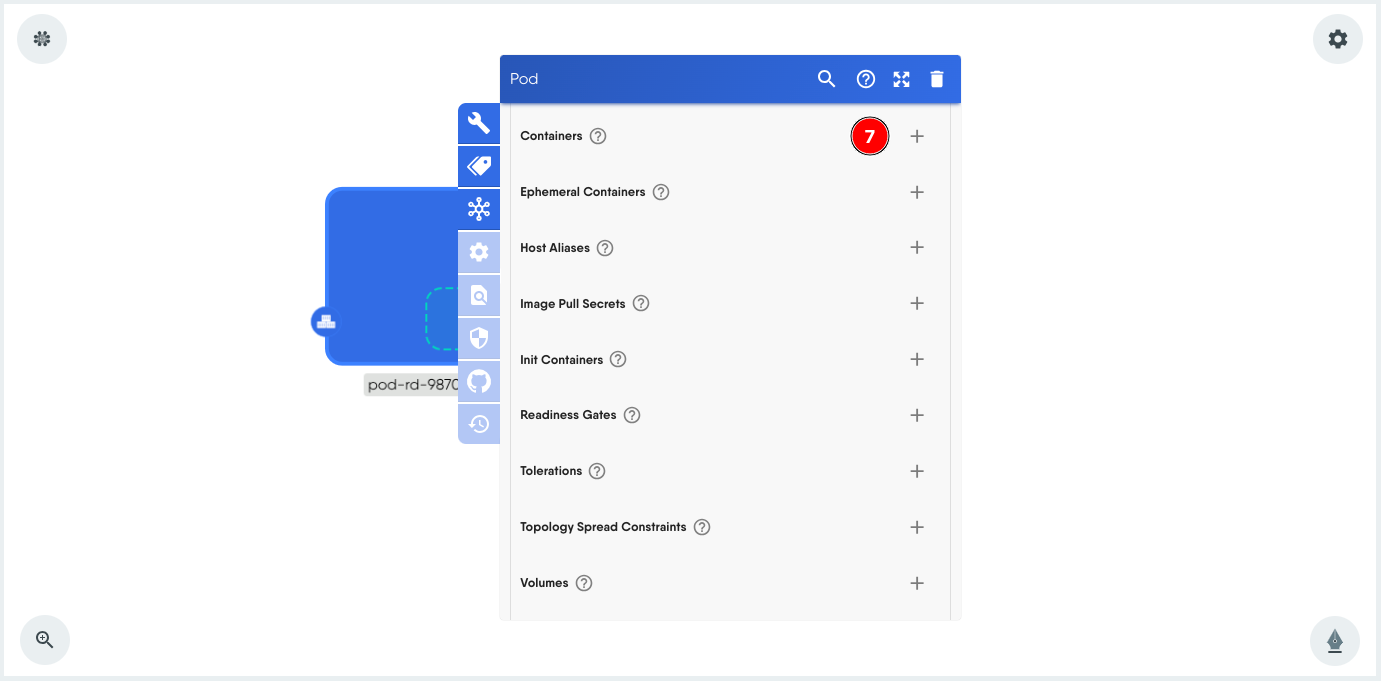
Task: Expand Pod panel to fullscreen
Action: [901, 79]
